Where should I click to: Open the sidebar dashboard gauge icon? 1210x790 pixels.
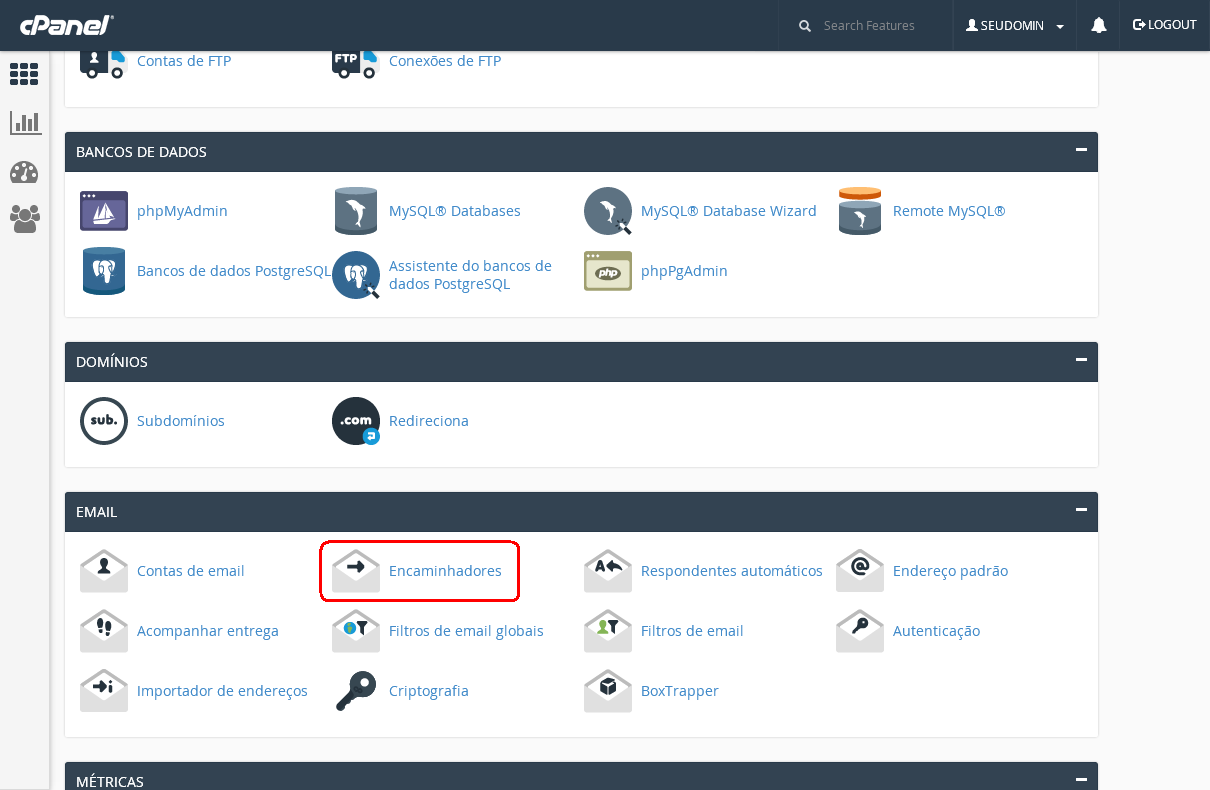click(x=24, y=172)
